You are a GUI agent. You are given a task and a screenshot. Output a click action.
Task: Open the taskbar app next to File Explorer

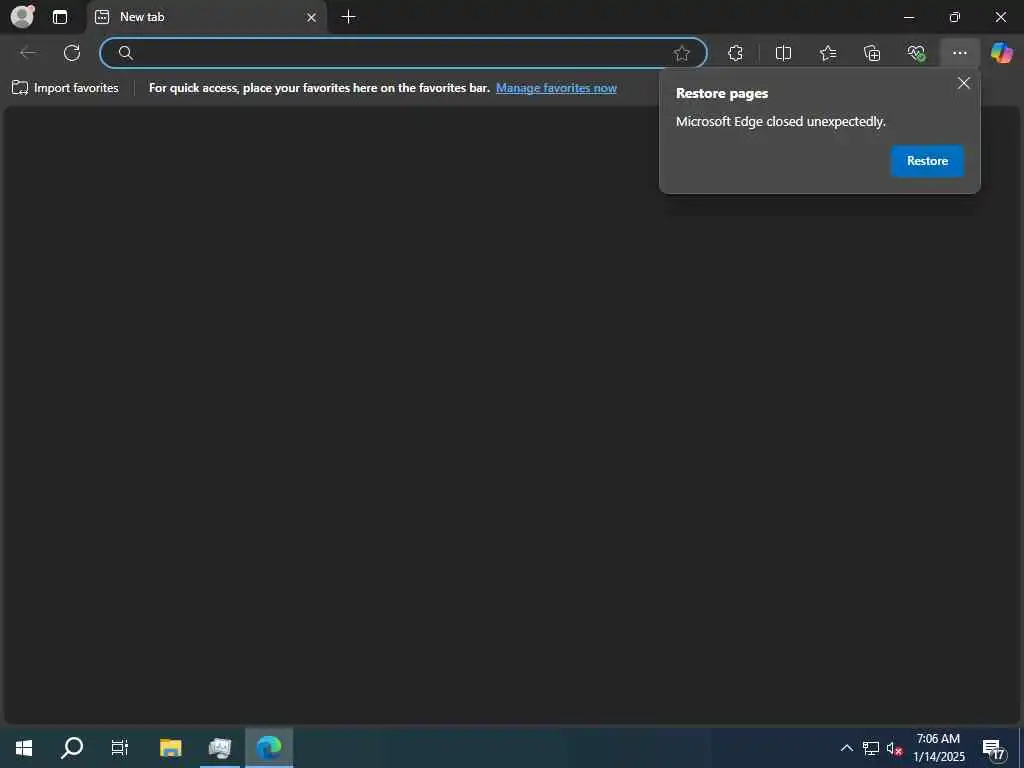(x=220, y=747)
